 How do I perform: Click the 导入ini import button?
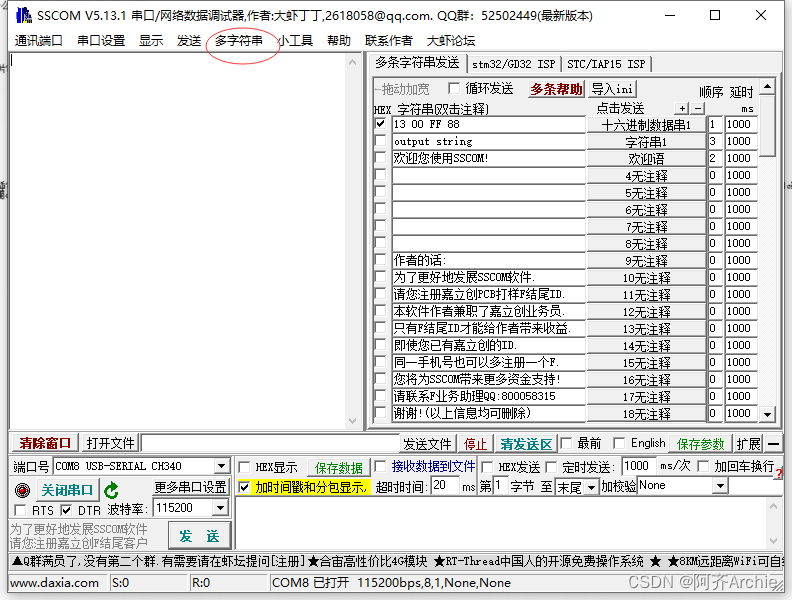612,89
